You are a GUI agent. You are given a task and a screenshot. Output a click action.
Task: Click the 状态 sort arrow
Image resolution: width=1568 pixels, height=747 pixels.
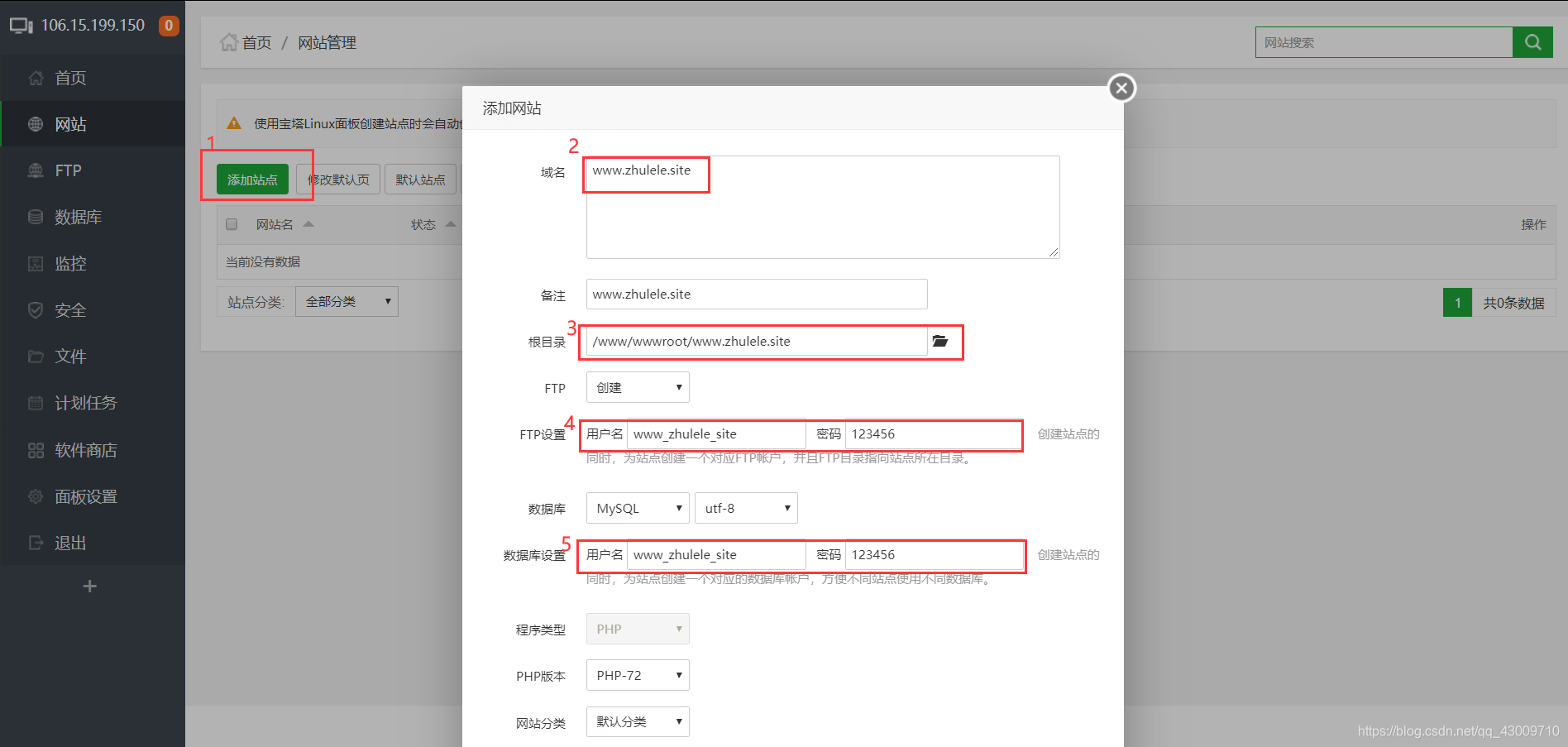[451, 224]
